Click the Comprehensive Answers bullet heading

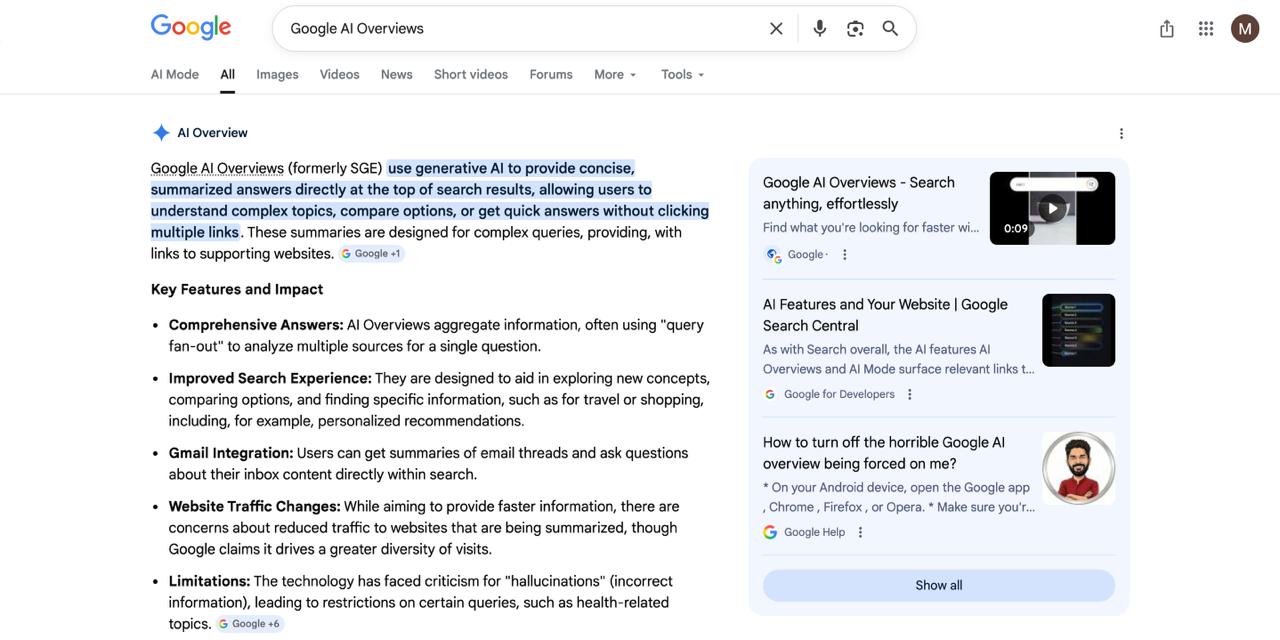tap(256, 325)
